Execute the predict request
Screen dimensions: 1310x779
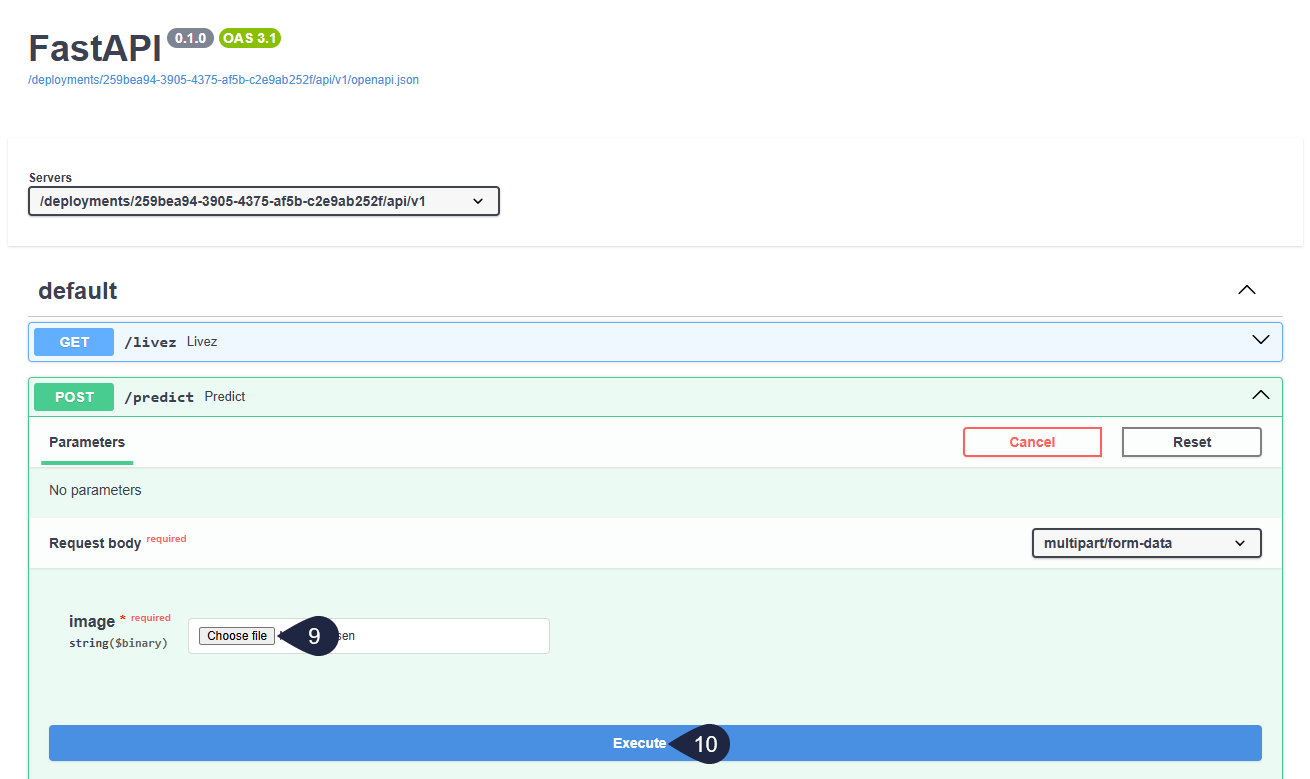pyautogui.click(x=655, y=743)
